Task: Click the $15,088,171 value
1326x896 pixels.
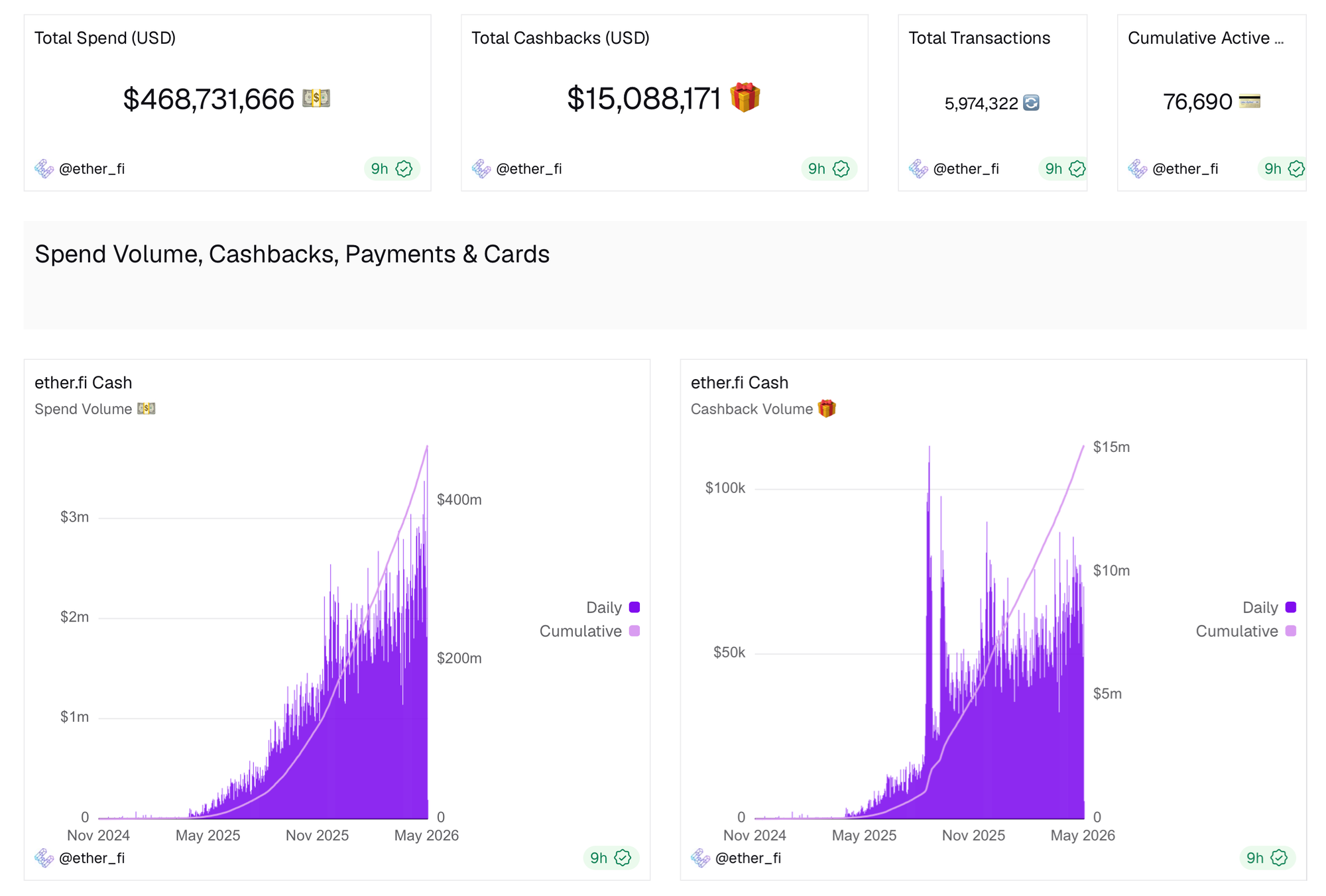Action: pyautogui.click(x=644, y=99)
